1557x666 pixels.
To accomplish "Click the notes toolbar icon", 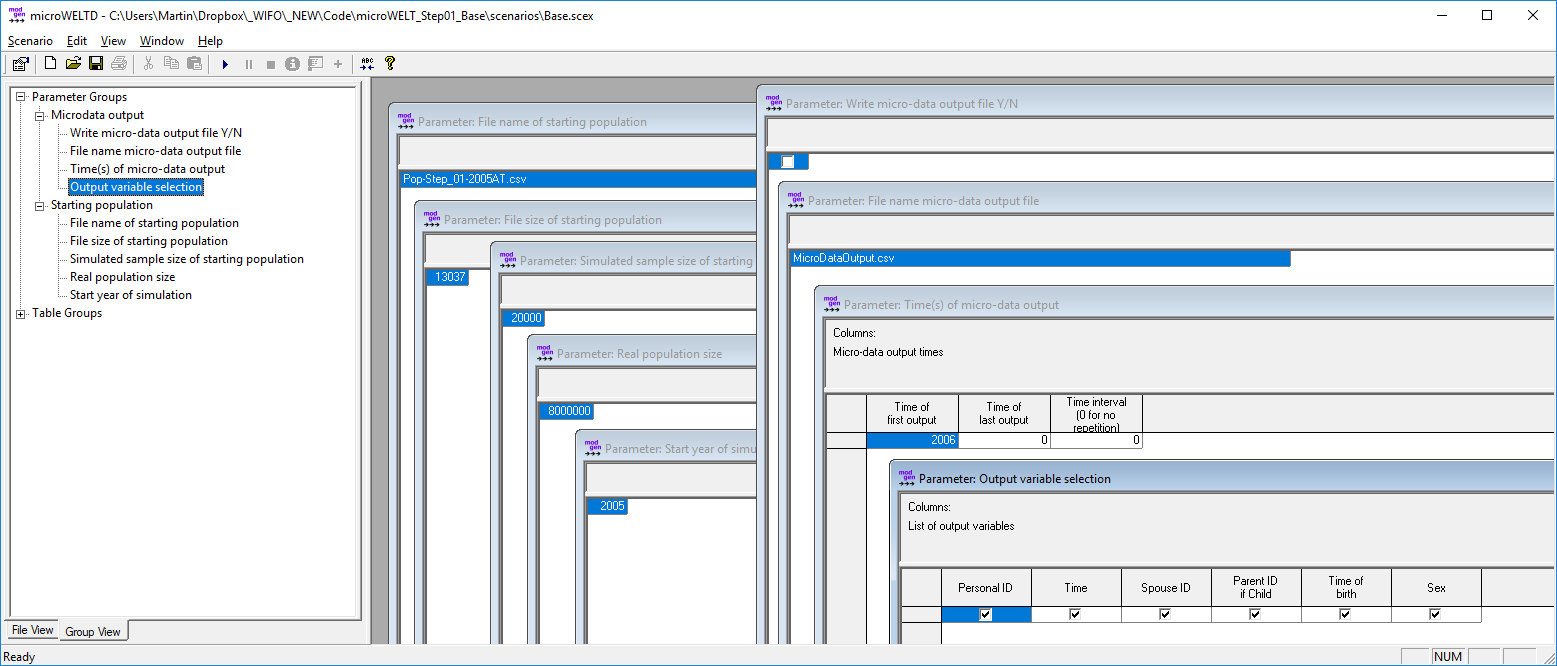I will pyautogui.click(x=315, y=64).
